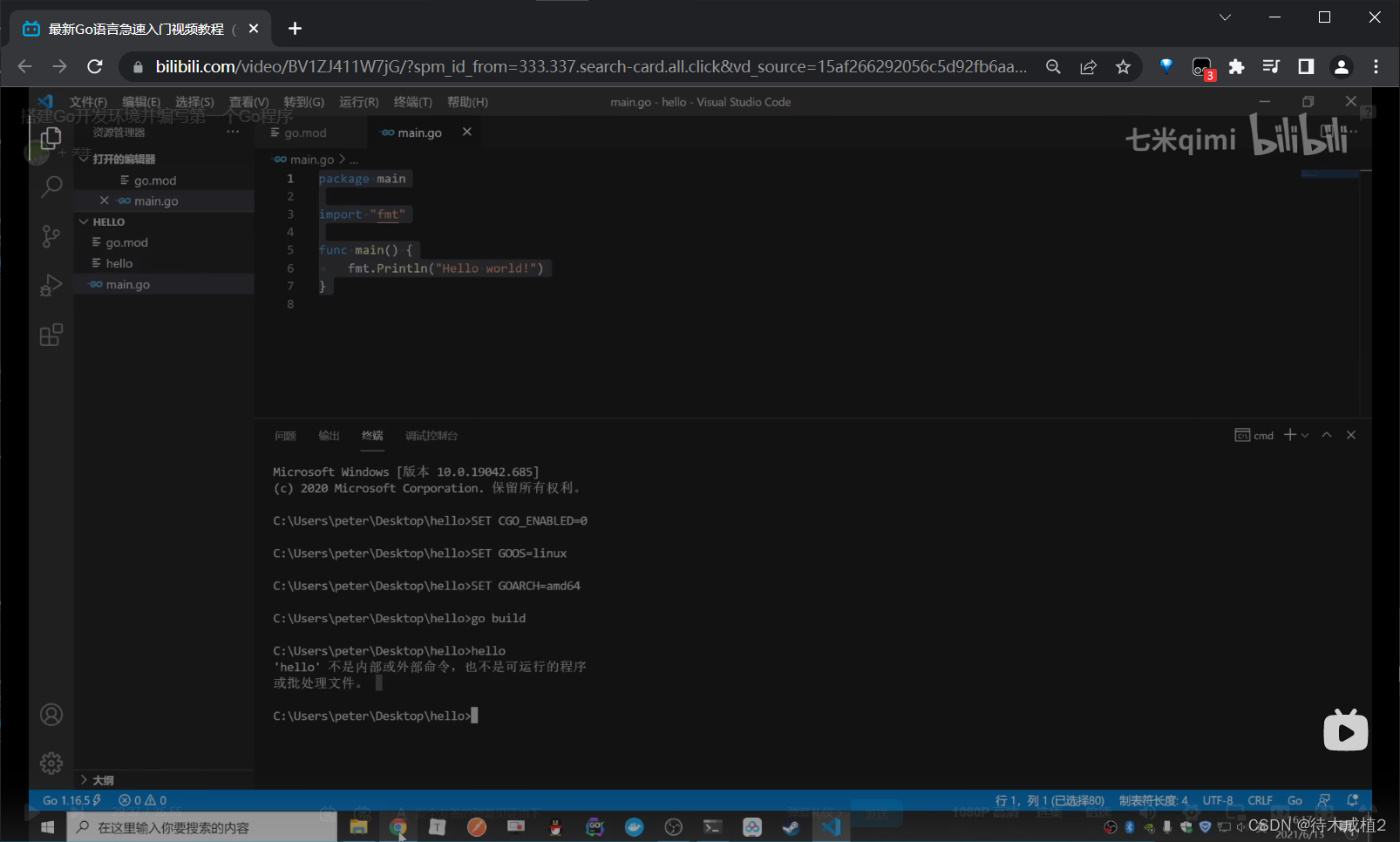View site information lock icon
The height and width of the screenshot is (842, 1400).
[138, 67]
